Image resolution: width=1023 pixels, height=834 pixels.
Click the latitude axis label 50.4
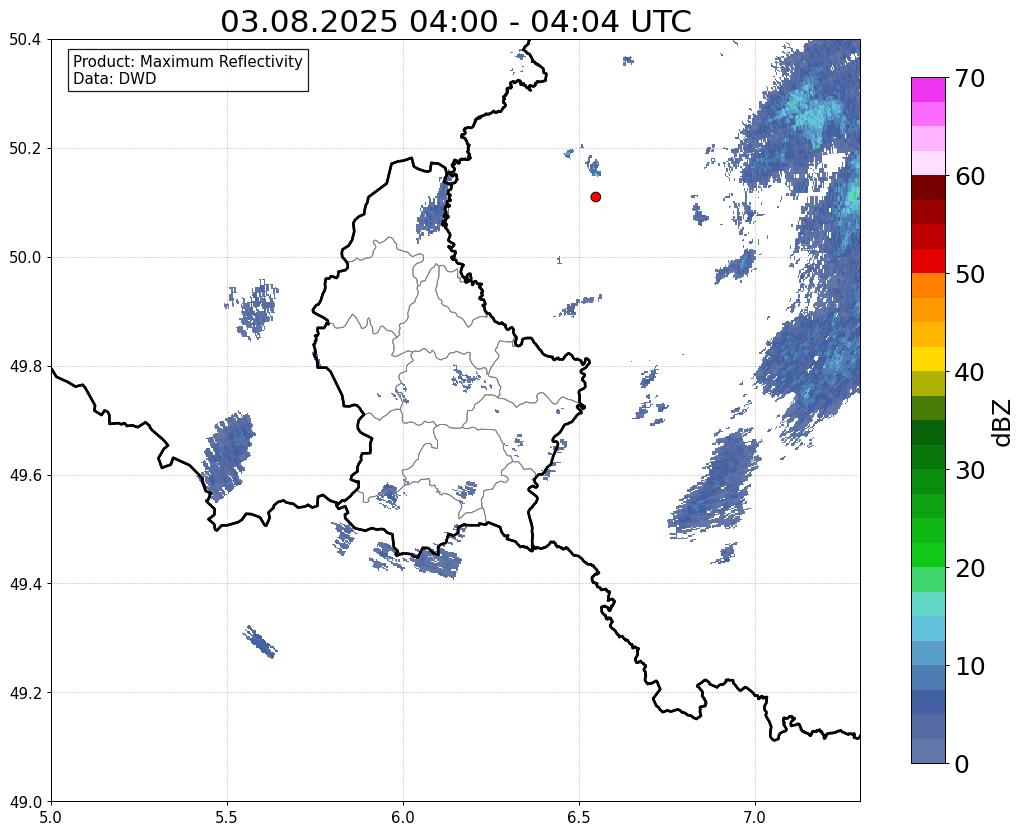[25, 40]
